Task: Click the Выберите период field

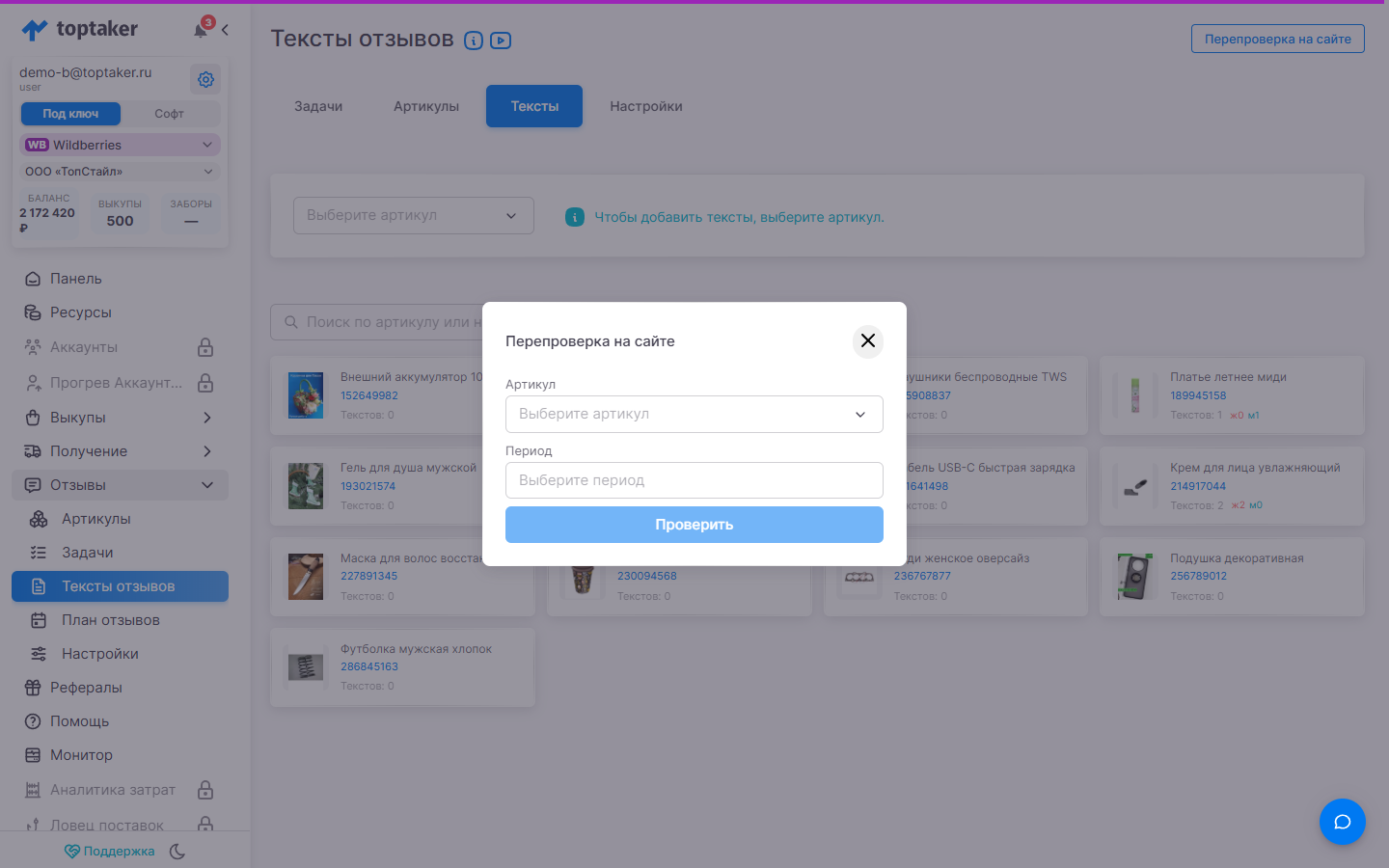Action: click(x=694, y=480)
